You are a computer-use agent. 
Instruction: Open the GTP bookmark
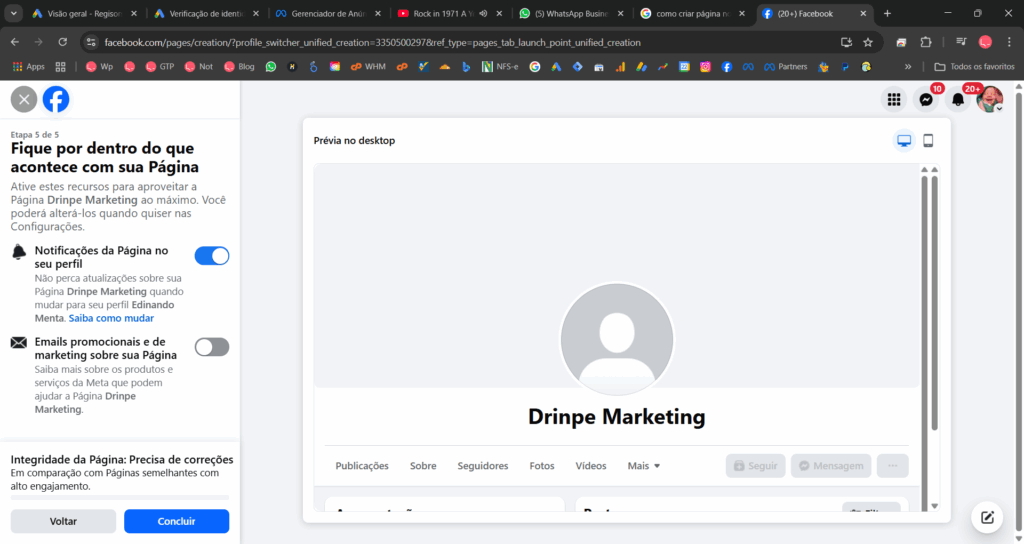click(x=159, y=67)
